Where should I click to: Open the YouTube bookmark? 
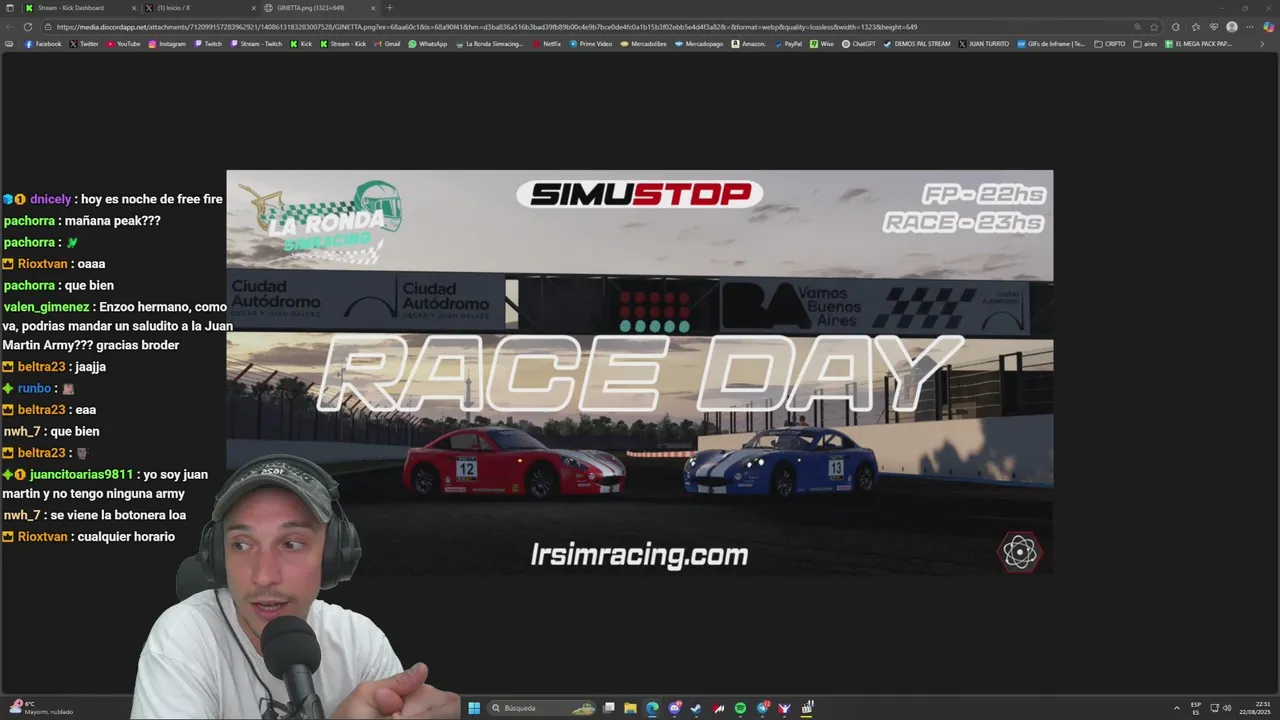tap(123, 44)
